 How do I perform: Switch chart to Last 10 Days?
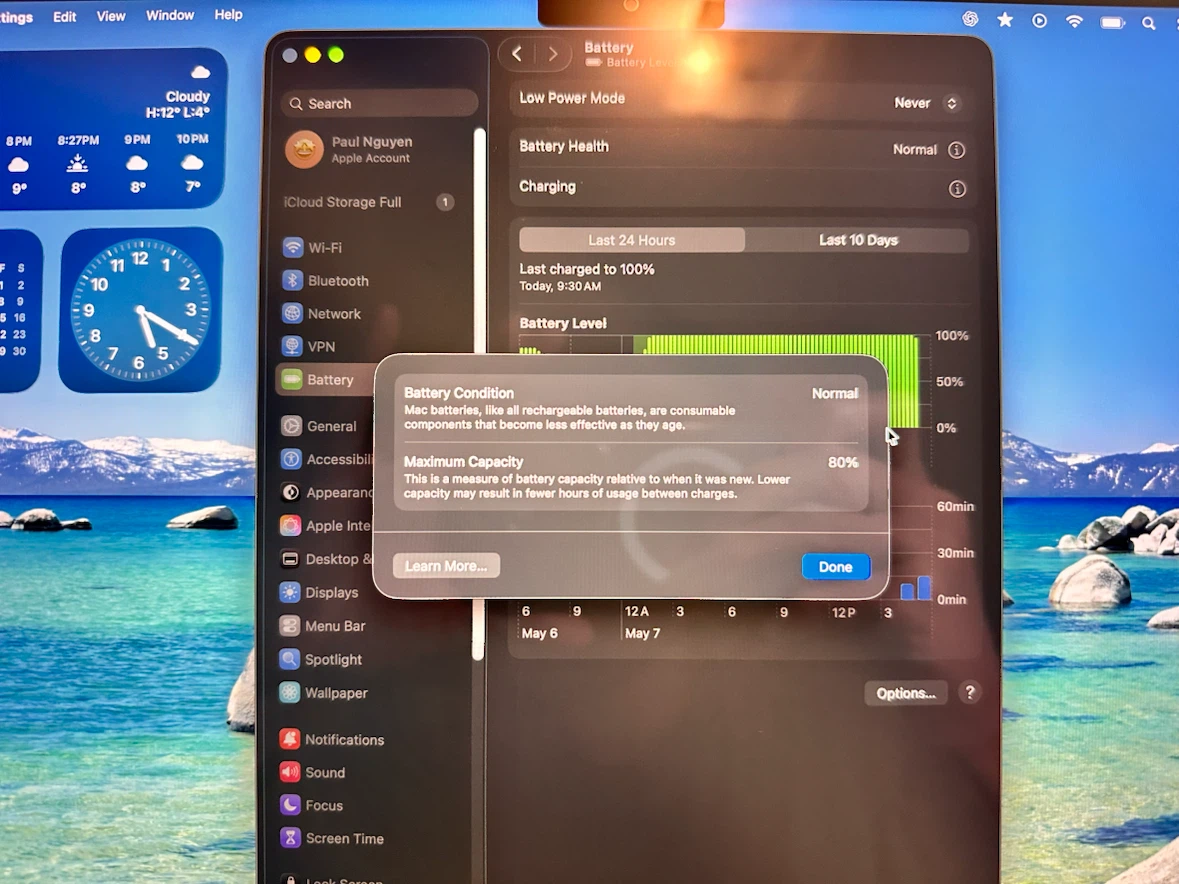coord(858,240)
